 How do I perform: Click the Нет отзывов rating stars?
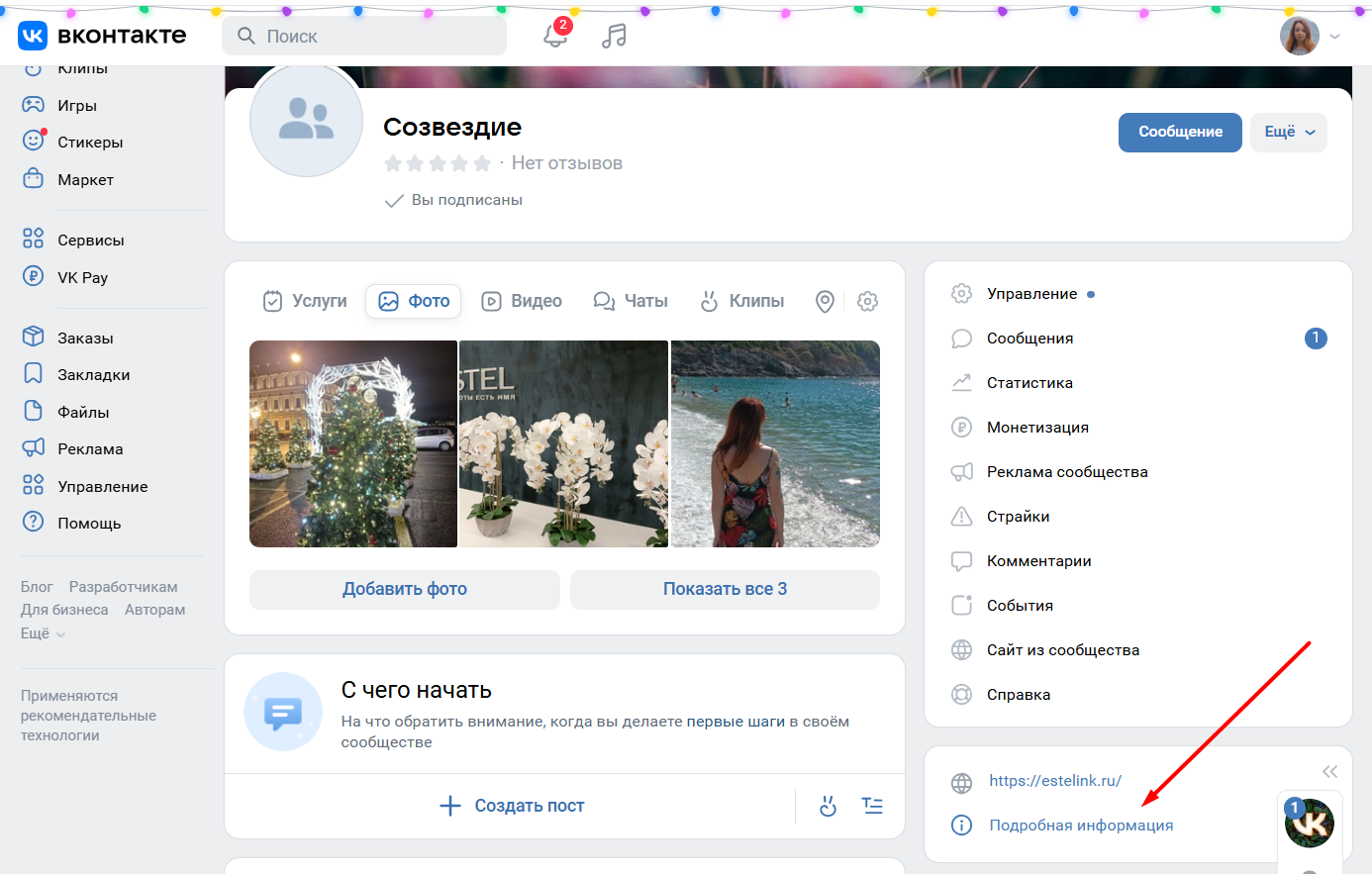point(438,163)
